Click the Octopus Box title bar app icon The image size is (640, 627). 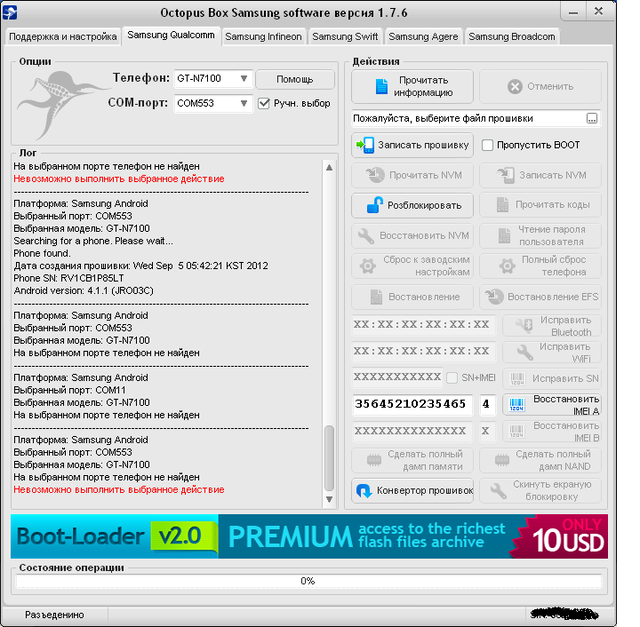10,13
